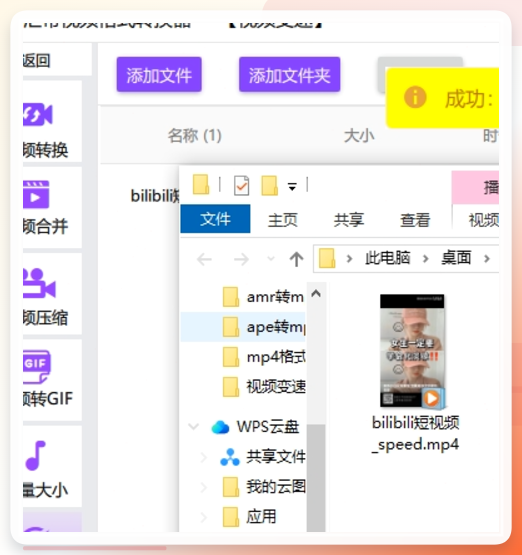This screenshot has width=522, height=555.
Task: Click the properties checkmark quick access icon
Action: 241,185
